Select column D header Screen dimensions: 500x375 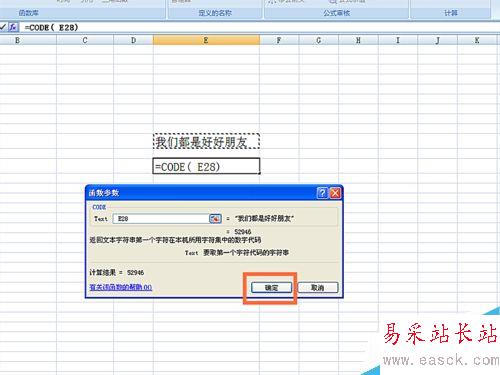133,40
